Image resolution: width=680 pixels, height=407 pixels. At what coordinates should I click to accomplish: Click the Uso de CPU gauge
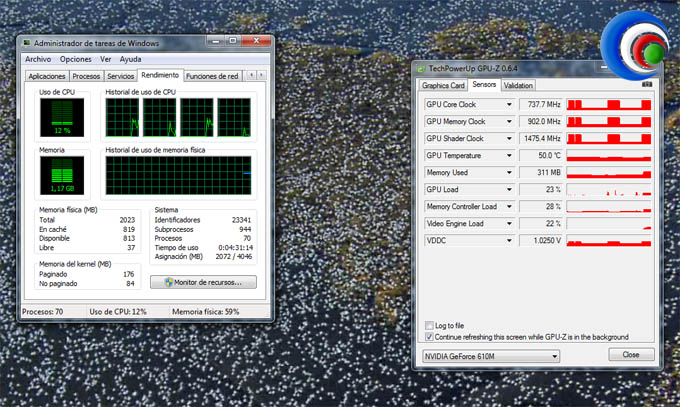click(x=62, y=117)
